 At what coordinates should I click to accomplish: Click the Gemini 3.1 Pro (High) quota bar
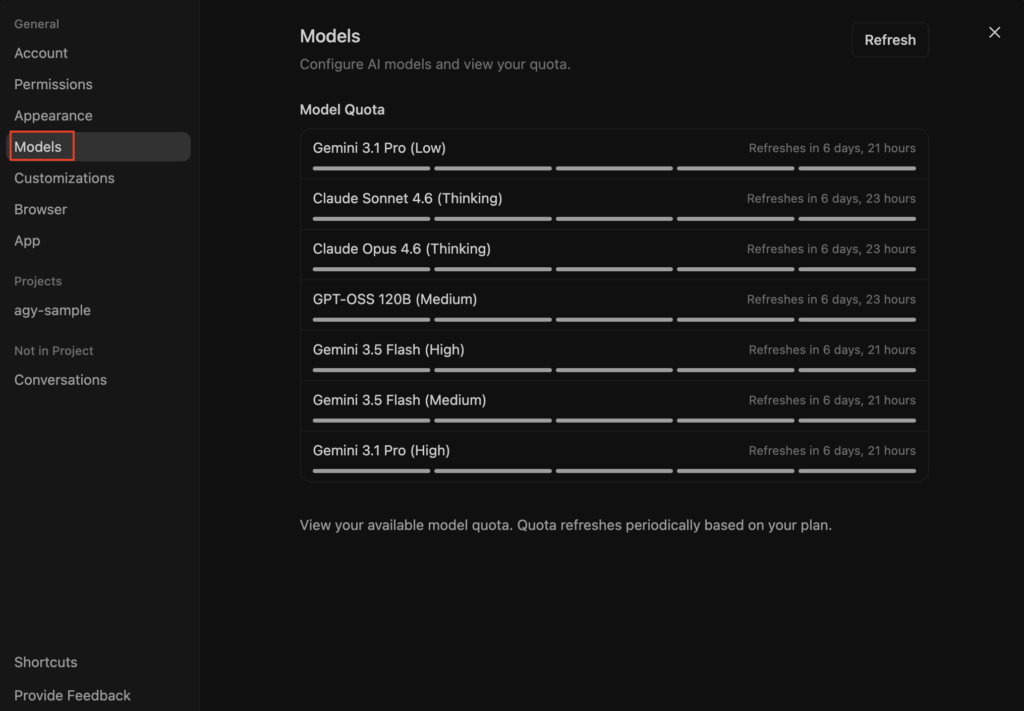pyautogui.click(x=614, y=471)
